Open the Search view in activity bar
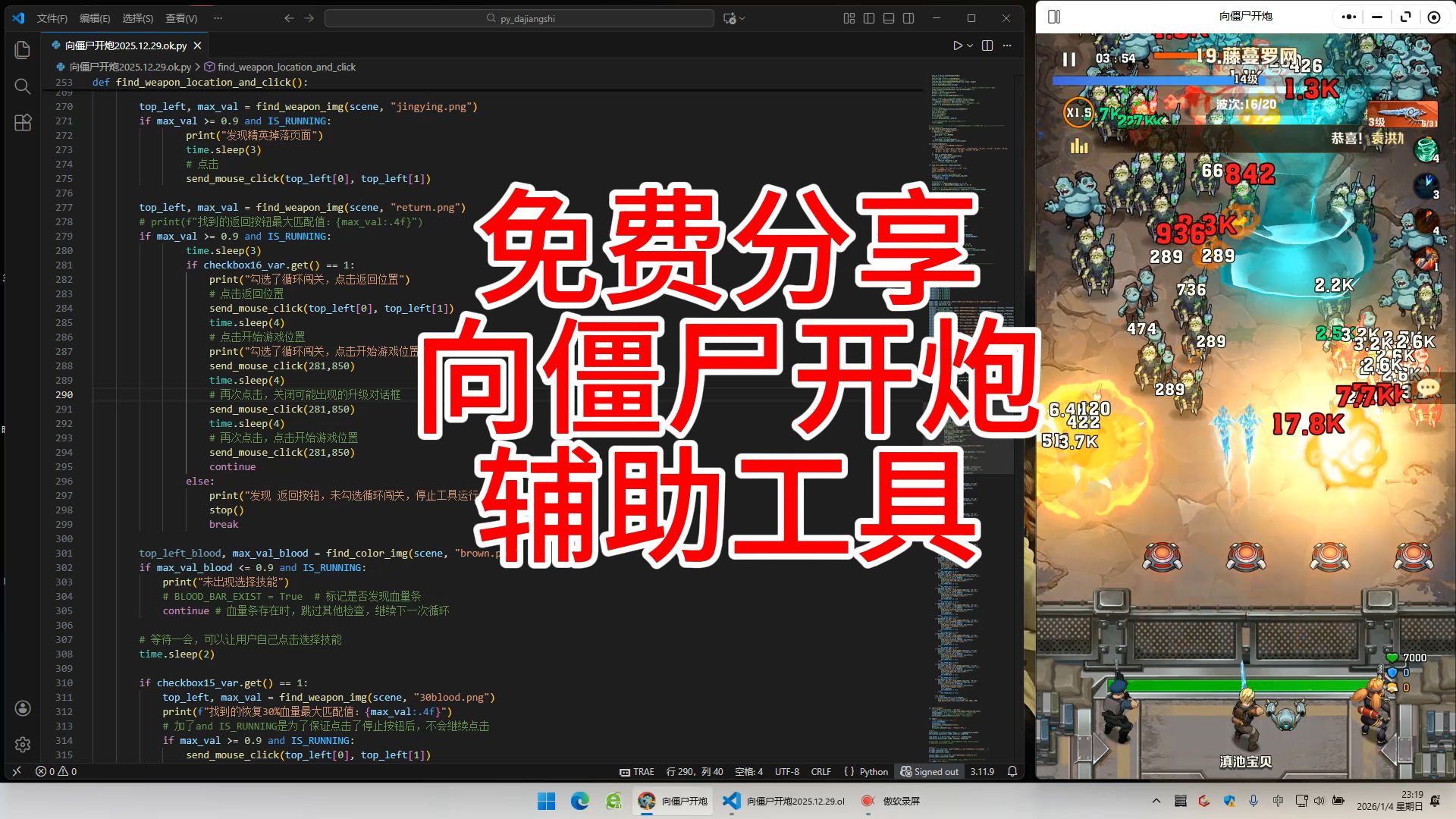1456x819 pixels. (x=23, y=86)
